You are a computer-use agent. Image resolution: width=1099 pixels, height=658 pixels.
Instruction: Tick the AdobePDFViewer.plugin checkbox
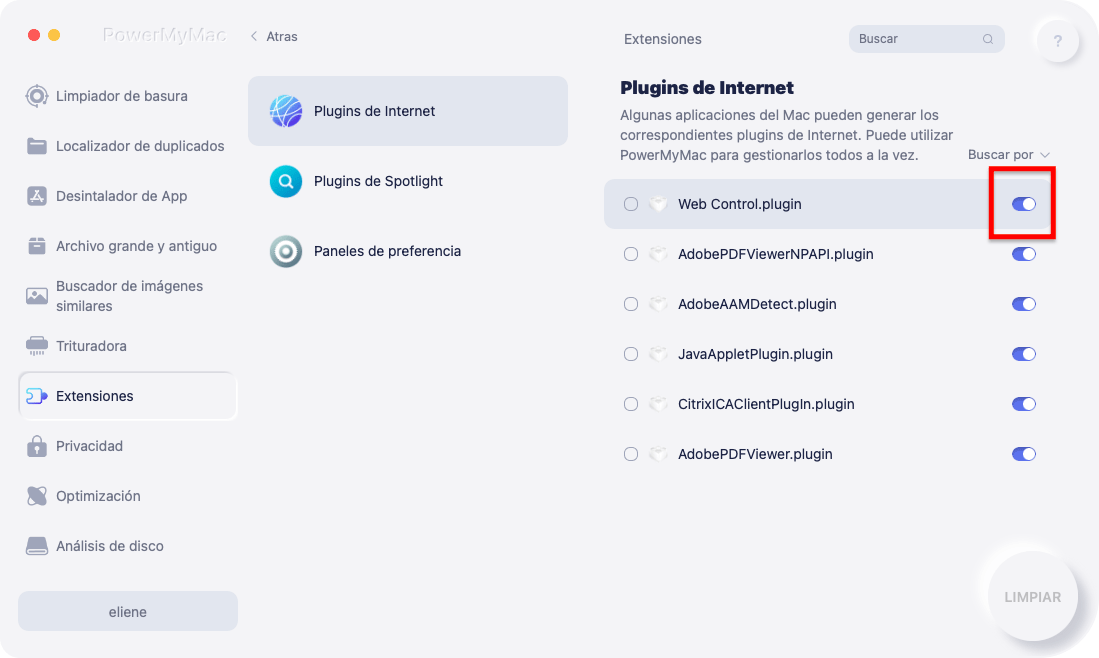(631, 454)
